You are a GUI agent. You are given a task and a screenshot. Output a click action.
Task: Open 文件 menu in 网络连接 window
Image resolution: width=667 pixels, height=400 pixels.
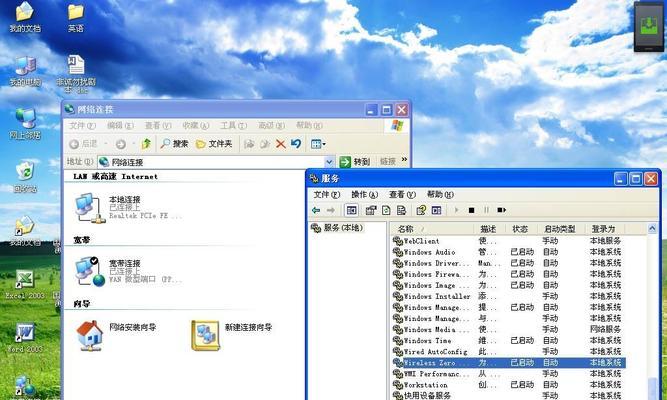tap(83, 126)
